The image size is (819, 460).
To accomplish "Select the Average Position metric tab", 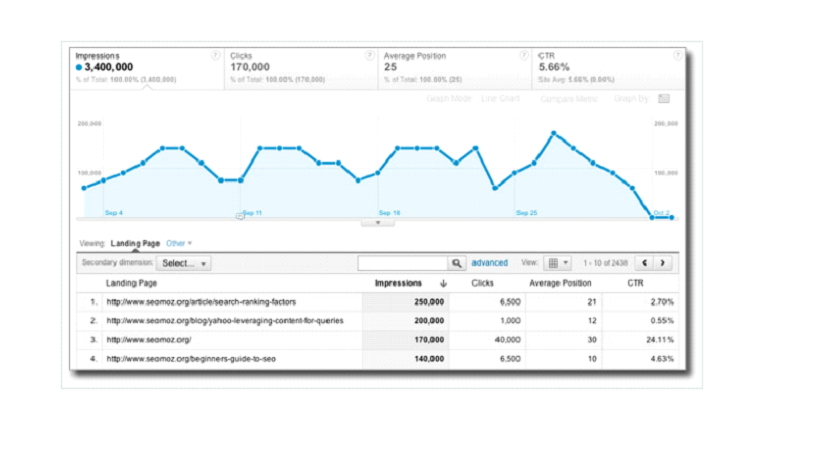I will (455, 68).
